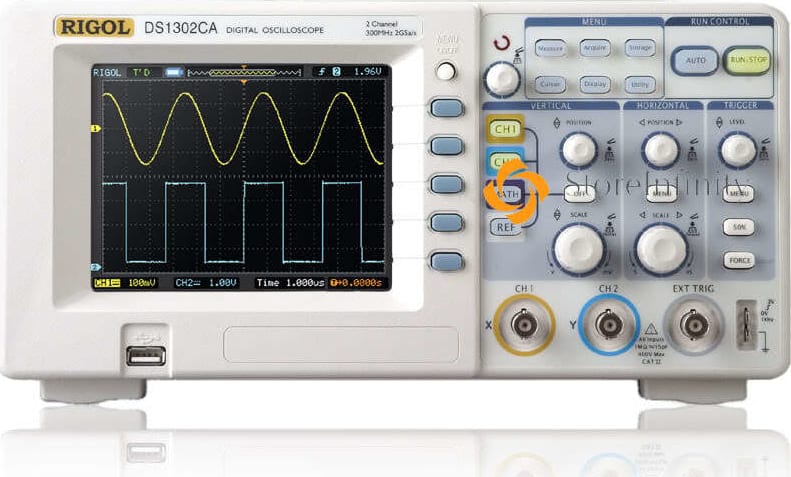Click the CH2 BNC input connector
Viewport: 791px width, 477px height.
pos(608,325)
